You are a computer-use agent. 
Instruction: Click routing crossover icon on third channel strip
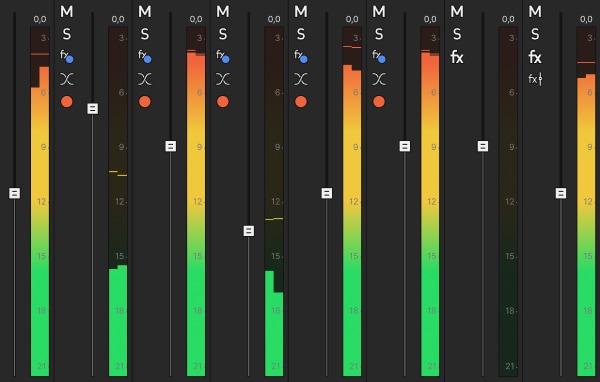(x=223, y=79)
